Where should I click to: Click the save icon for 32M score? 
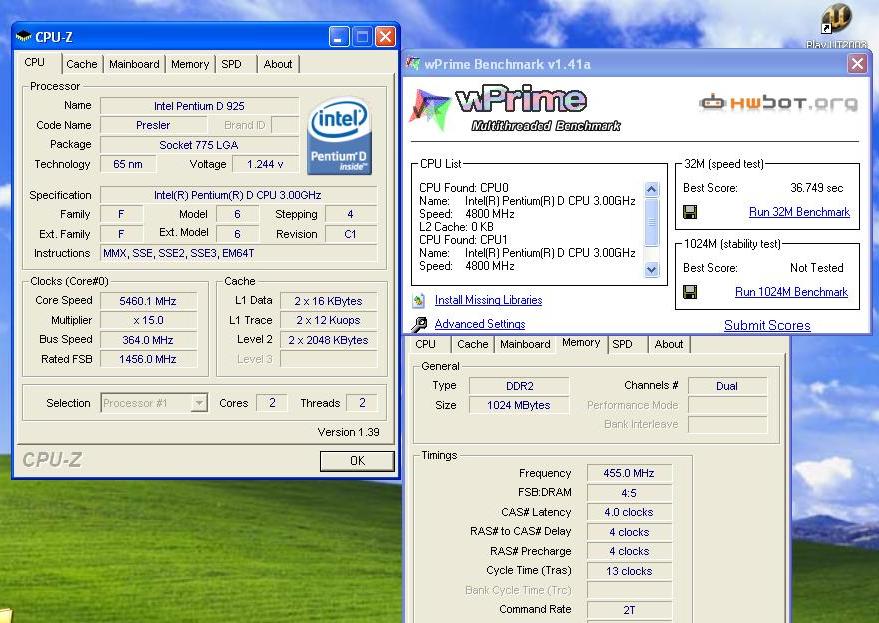tap(690, 212)
